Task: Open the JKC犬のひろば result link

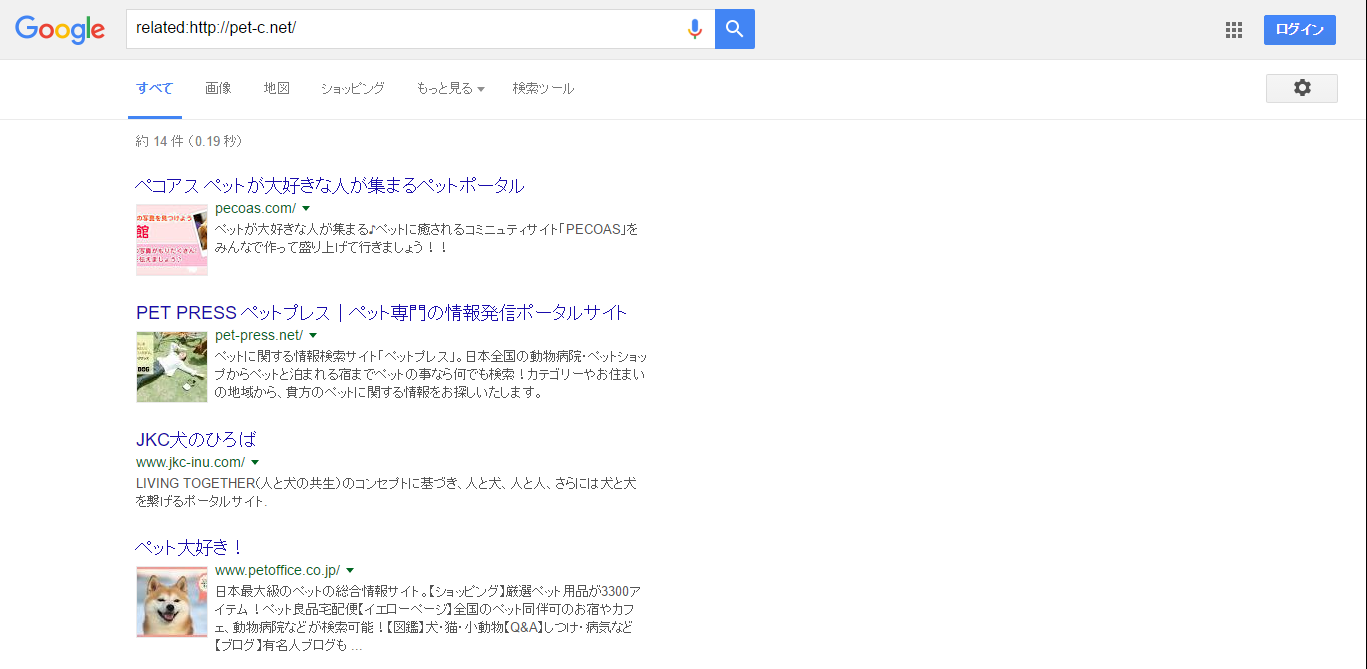Action: [x=196, y=439]
